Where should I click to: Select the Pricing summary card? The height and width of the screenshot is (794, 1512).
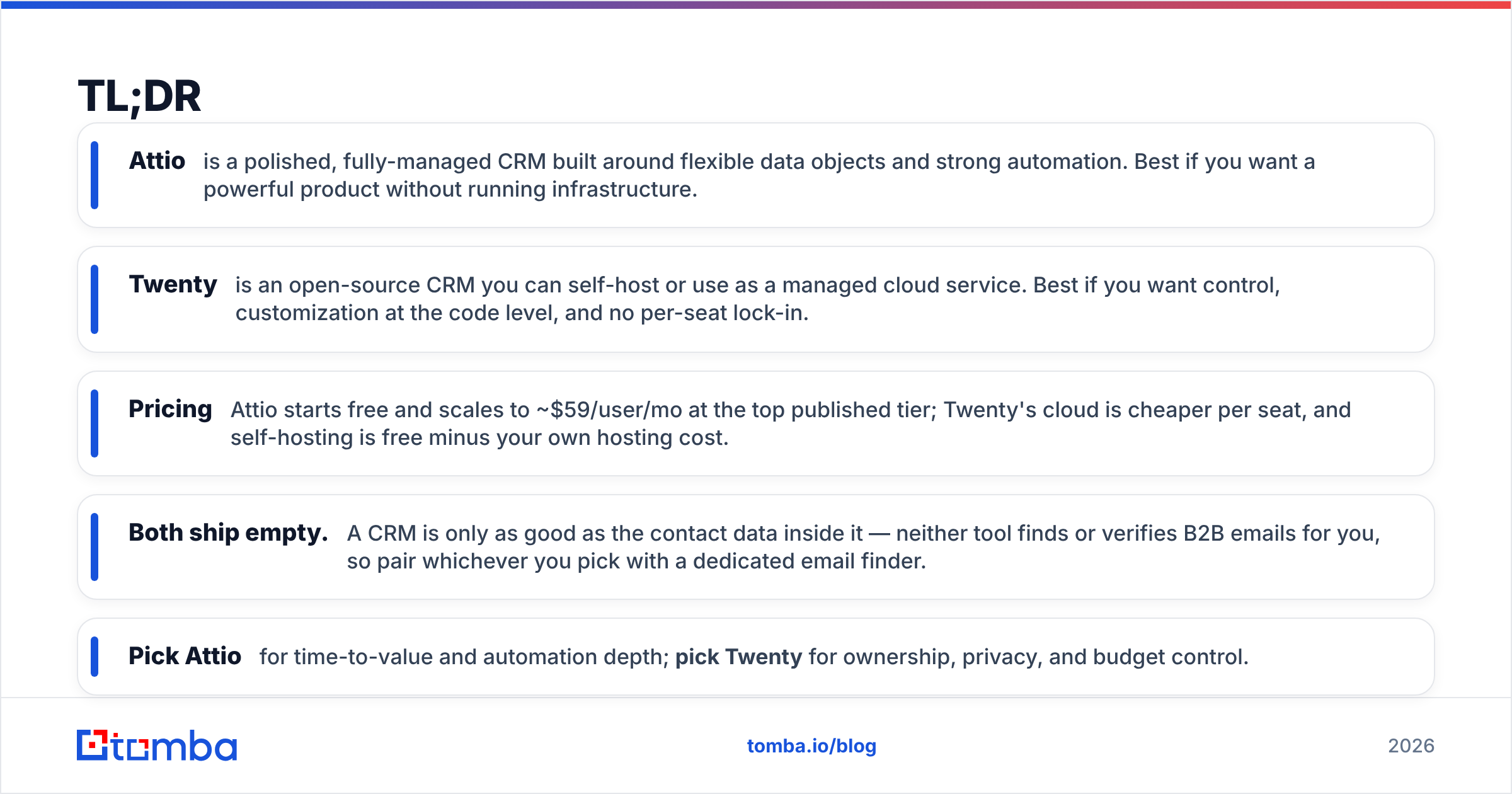pyautogui.click(x=755, y=423)
